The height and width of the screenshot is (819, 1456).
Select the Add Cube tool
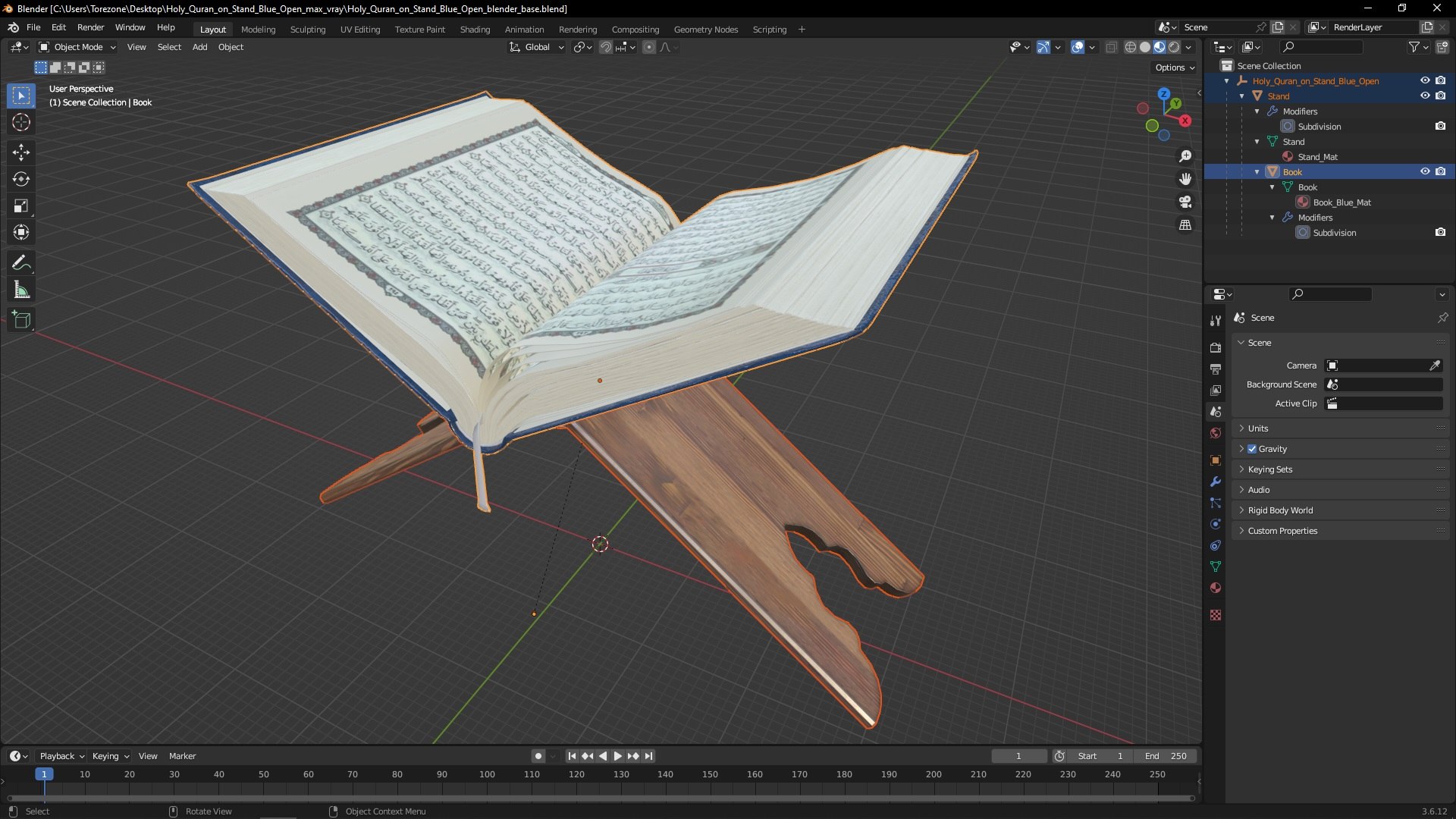pyautogui.click(x=21, y=320)
